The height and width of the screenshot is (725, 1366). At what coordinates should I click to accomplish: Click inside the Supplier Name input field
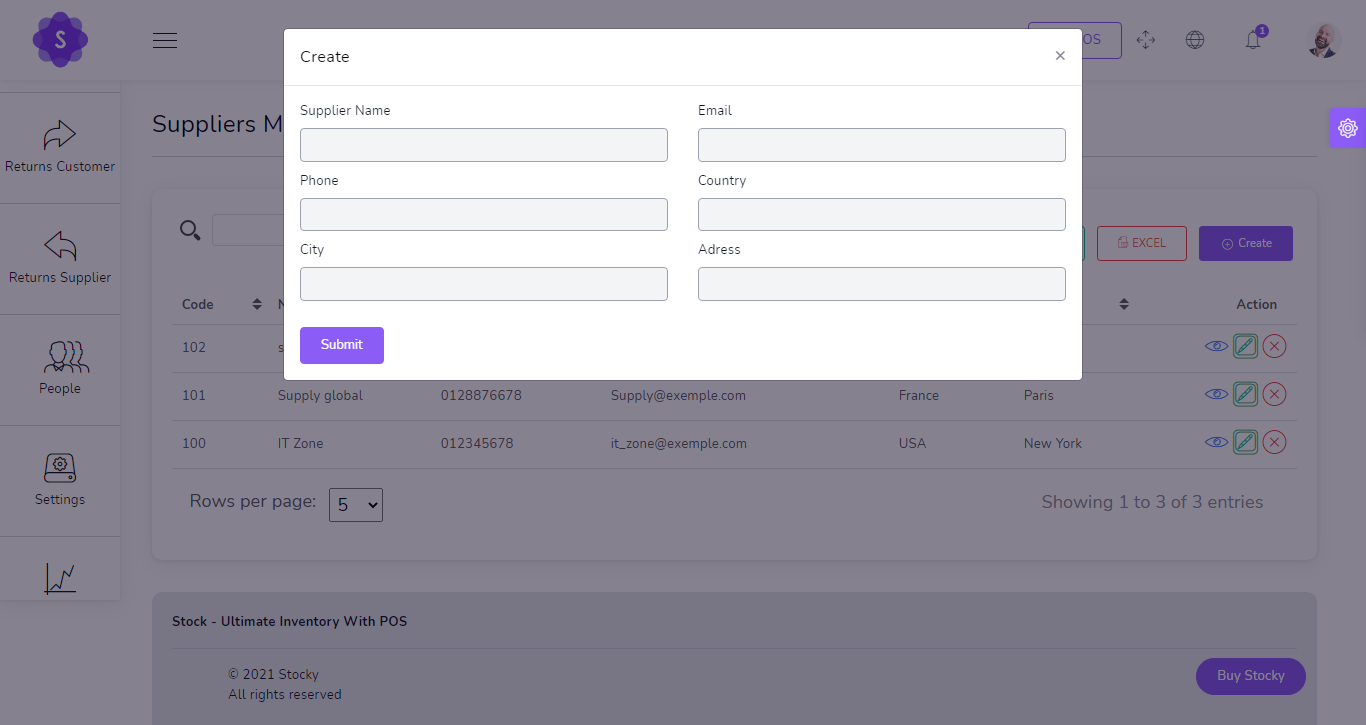pyautogui.click(x=483, y=144)
